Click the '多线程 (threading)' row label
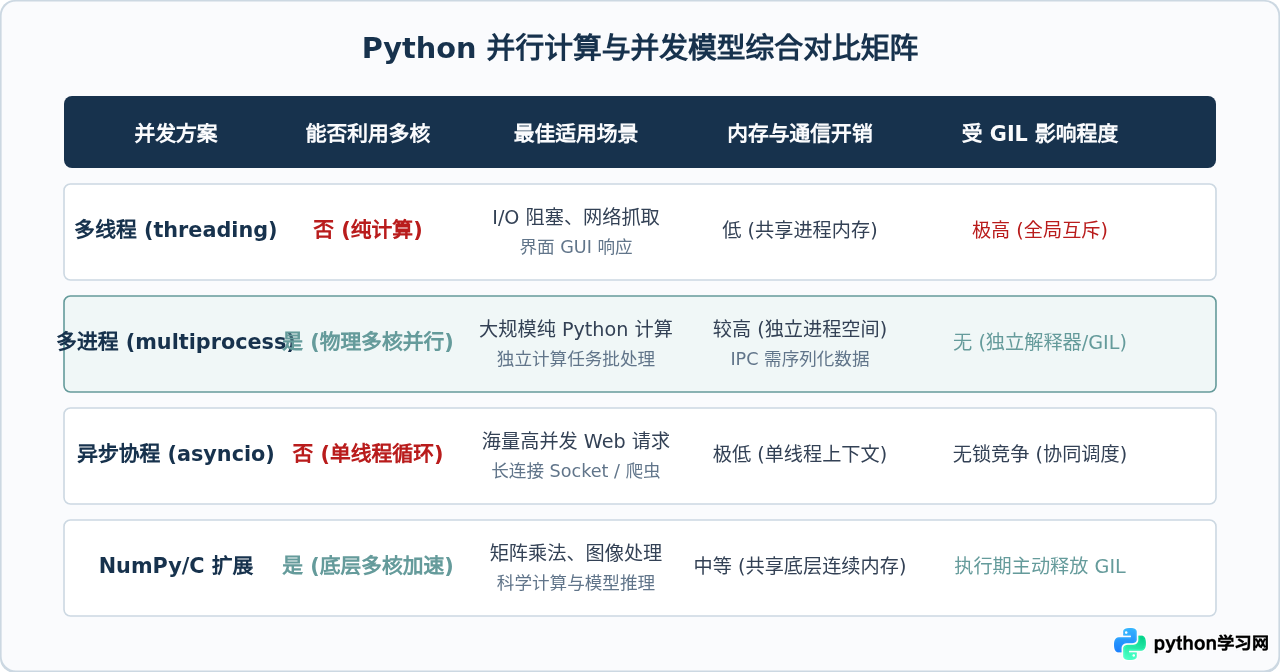This screenshot has height=672, width=1280. (176, 230)
